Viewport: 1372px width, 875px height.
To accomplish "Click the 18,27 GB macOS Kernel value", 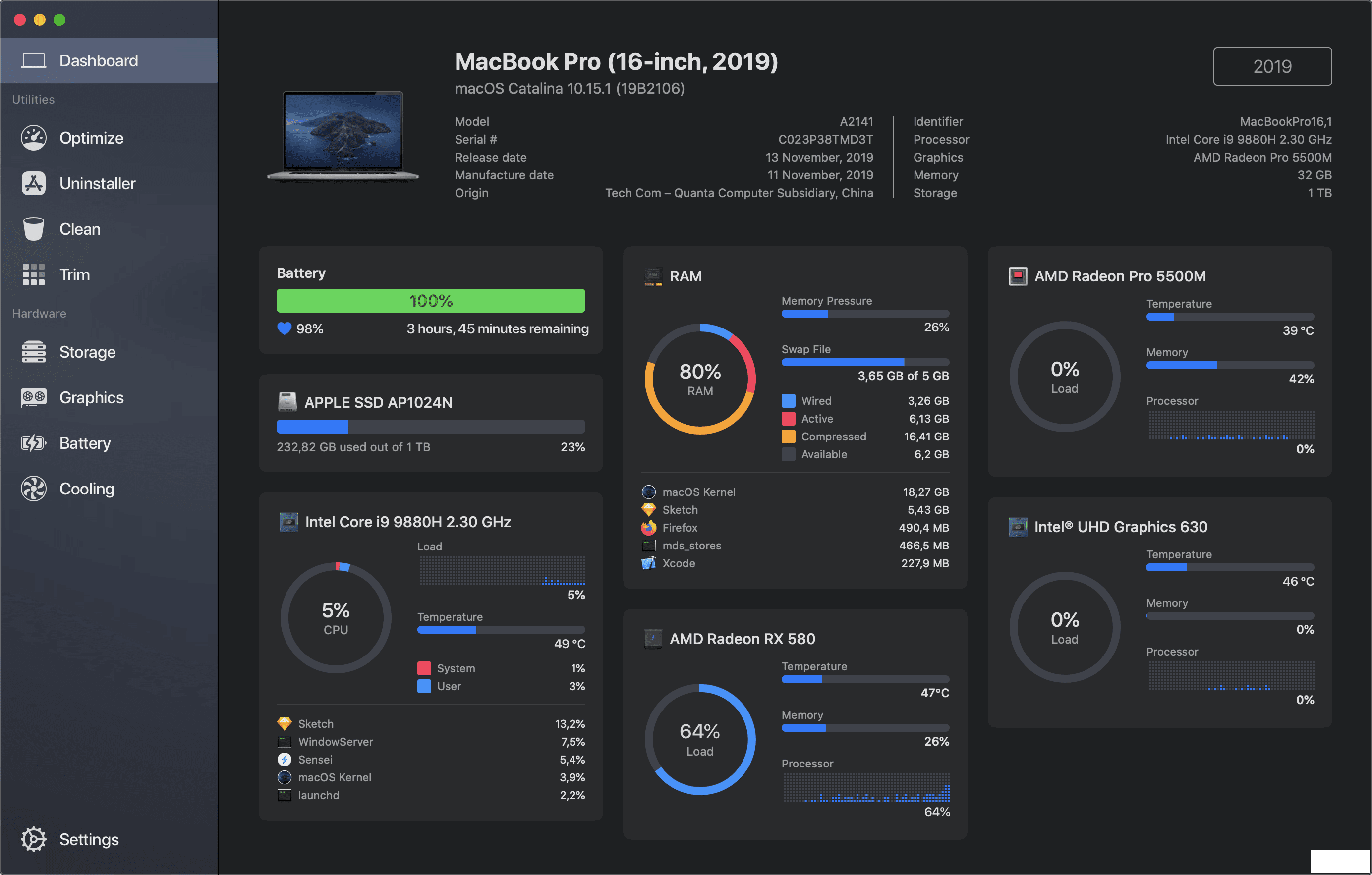I will pos(925,492).
